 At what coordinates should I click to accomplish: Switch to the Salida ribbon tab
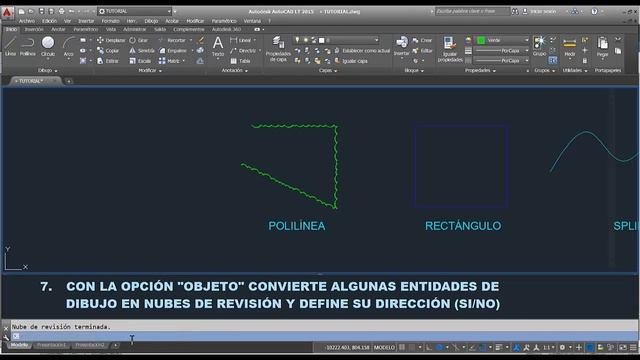click(160, 29)
